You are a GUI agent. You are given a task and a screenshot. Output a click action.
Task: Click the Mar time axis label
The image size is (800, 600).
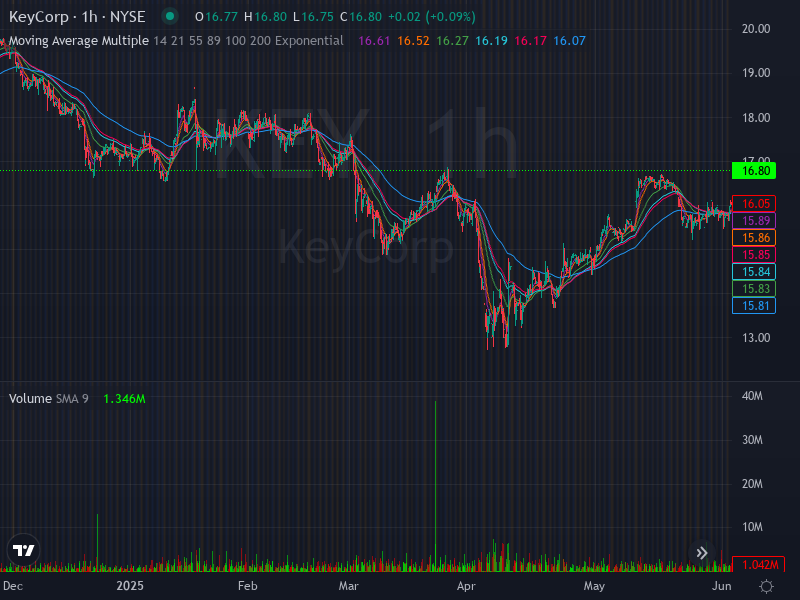(348, 586)
